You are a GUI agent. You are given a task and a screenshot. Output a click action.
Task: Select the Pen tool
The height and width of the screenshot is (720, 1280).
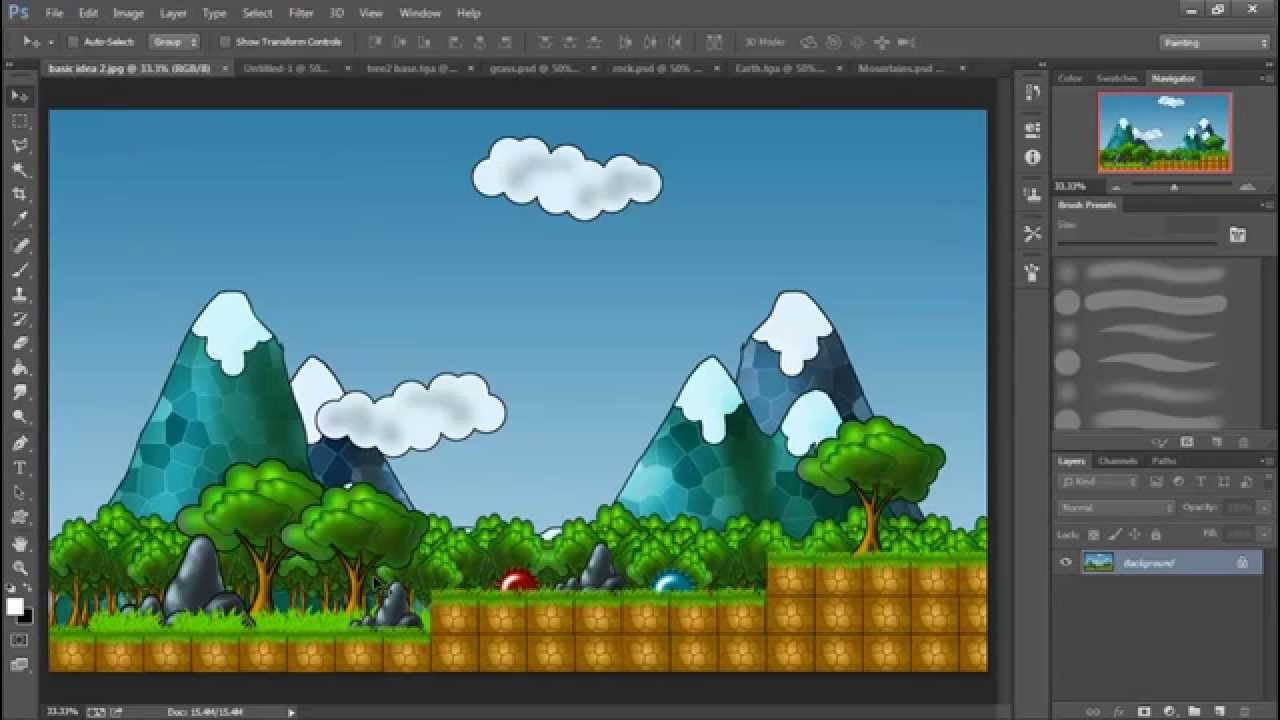(x=20, y=443)
